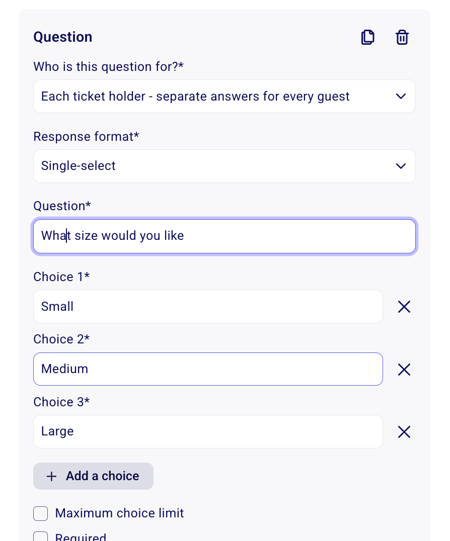Add a choice to the question
Screen dimensions: 450x541
point(93,476)
